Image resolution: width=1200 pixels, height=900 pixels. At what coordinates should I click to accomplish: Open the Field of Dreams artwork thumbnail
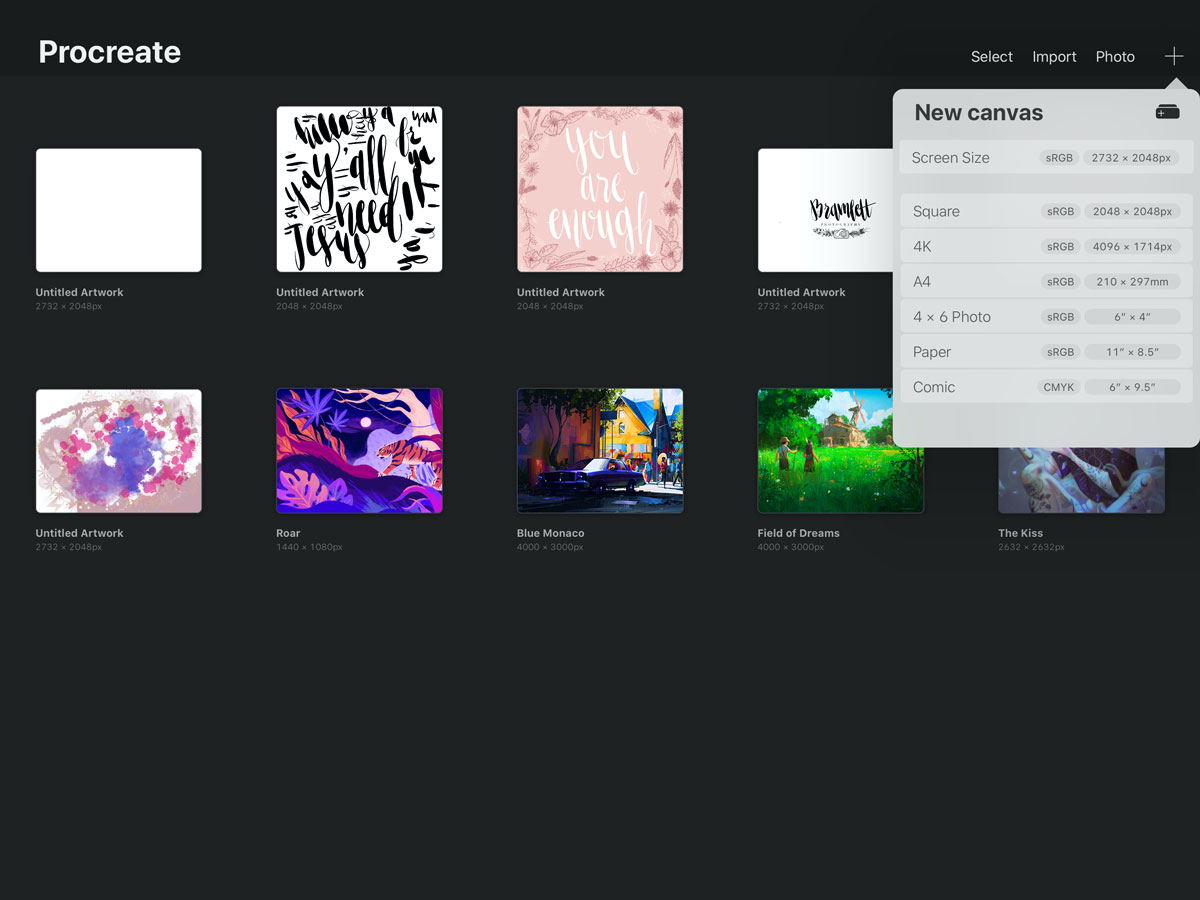(x=841, y=451)
